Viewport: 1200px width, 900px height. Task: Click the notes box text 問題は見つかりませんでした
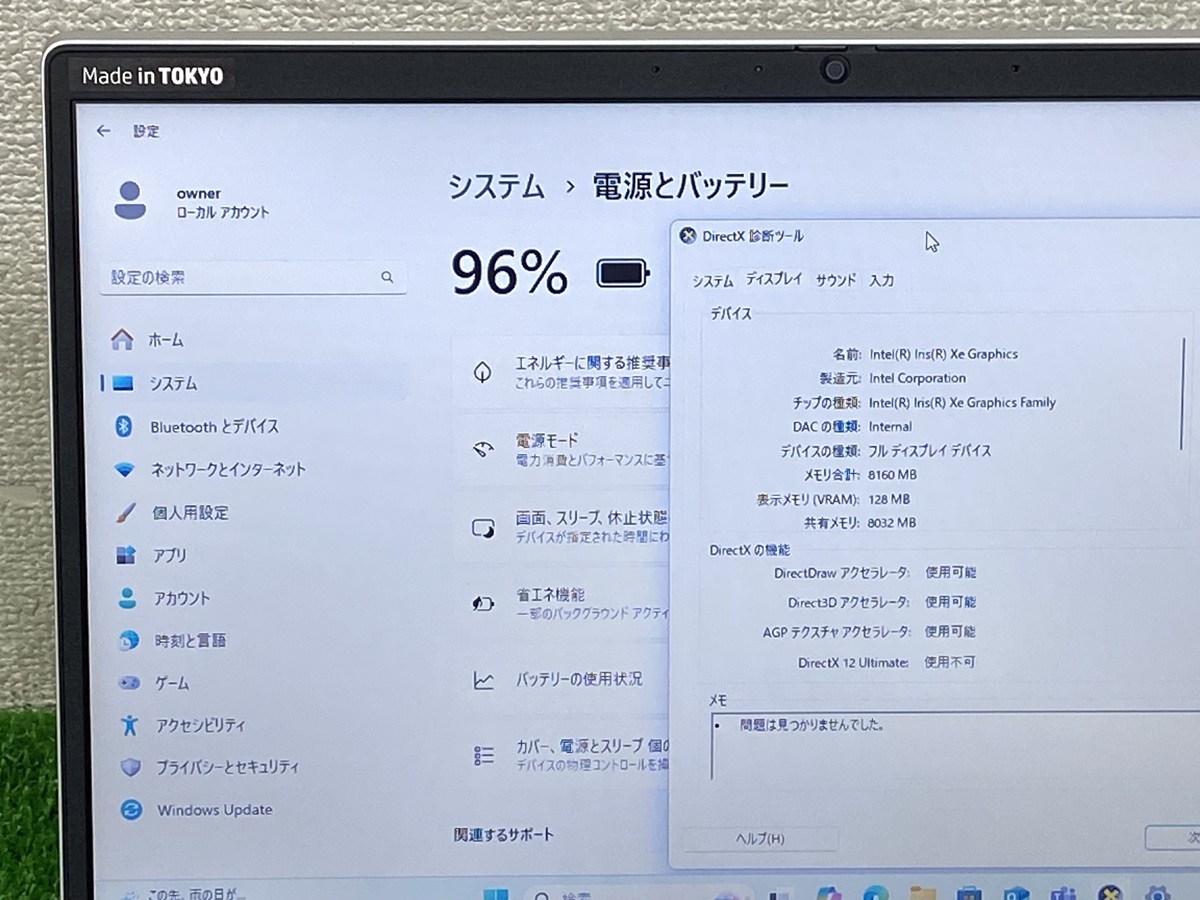coord(812,725)
